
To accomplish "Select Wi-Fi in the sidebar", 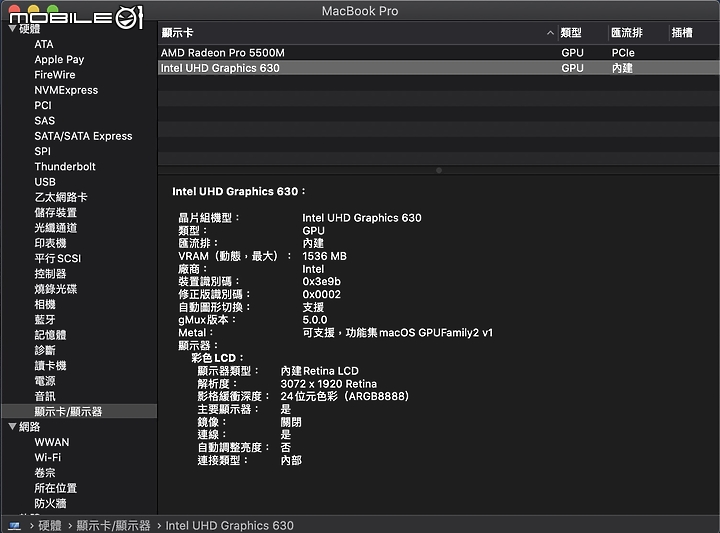I will click(x=47, y=457).
